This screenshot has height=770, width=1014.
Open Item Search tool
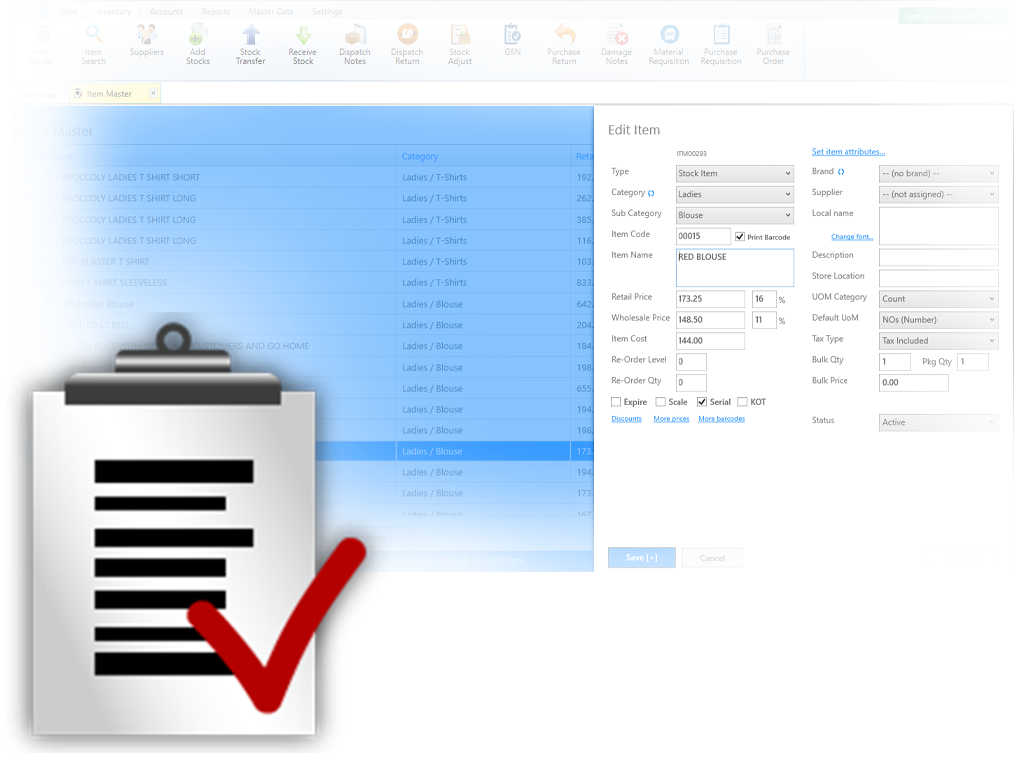click(x=94, y=44)
